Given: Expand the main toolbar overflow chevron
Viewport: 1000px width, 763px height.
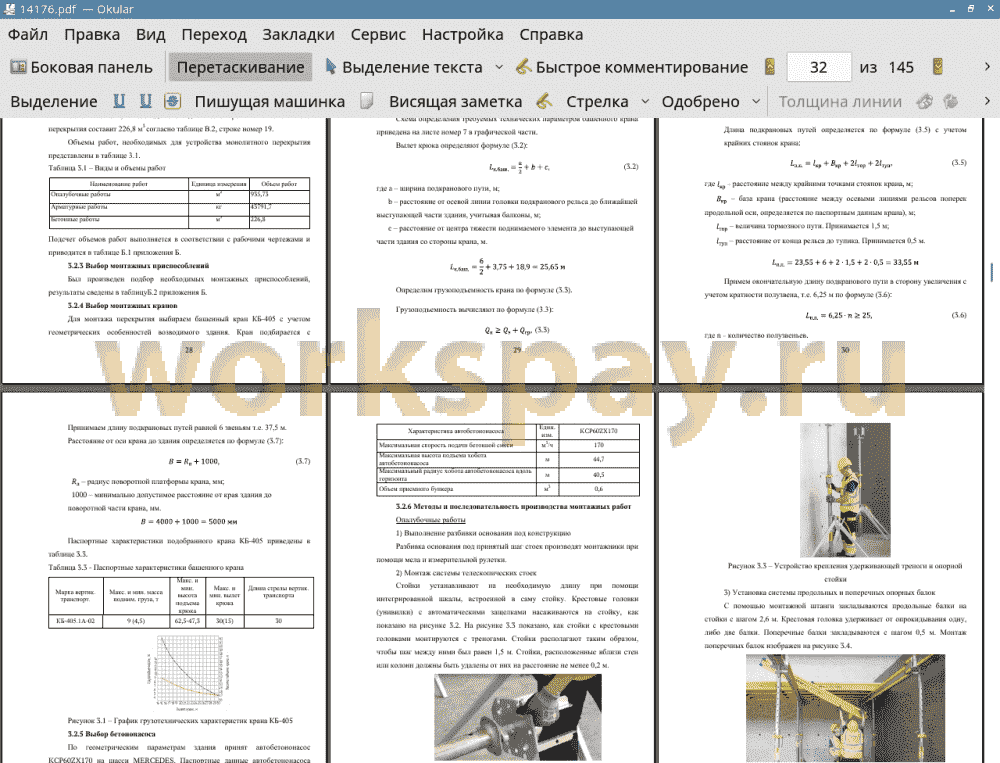Looking at the screenshot, I should (987, 67).
